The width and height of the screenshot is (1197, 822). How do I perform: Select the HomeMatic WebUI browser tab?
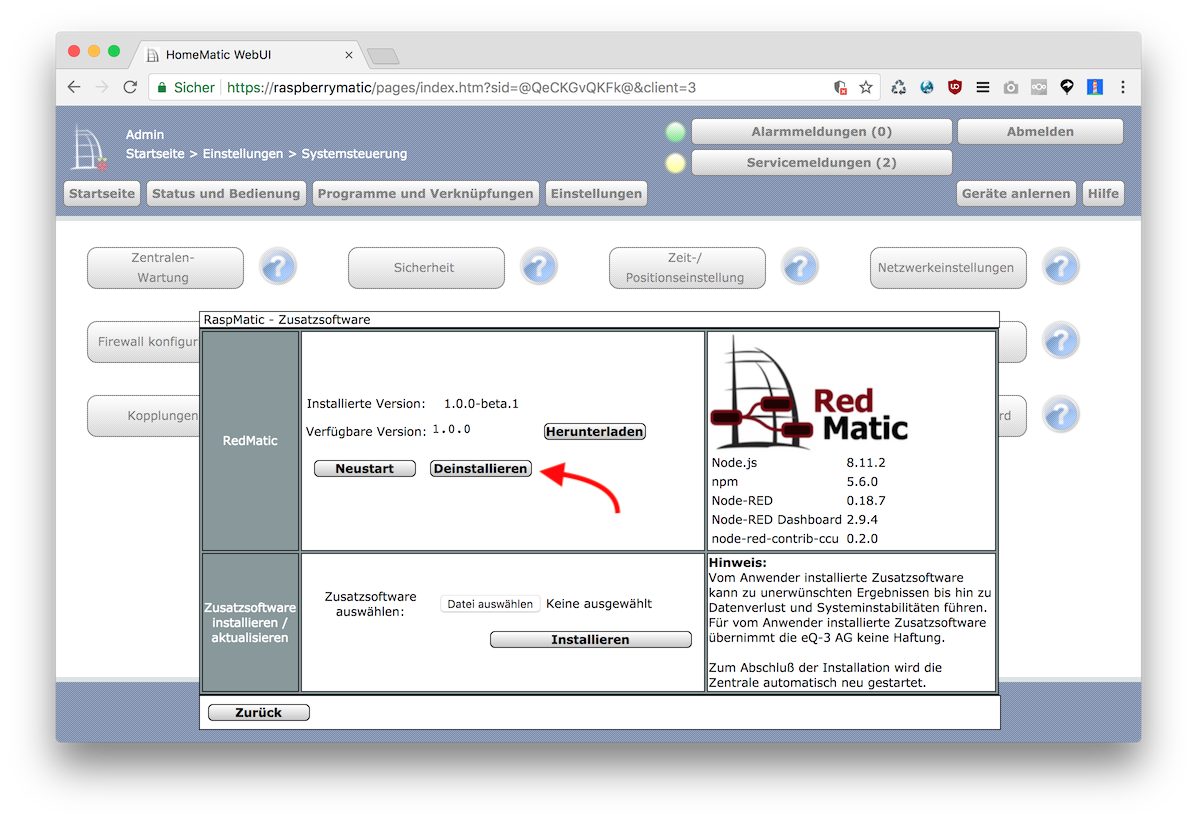(x=245, y=55)
